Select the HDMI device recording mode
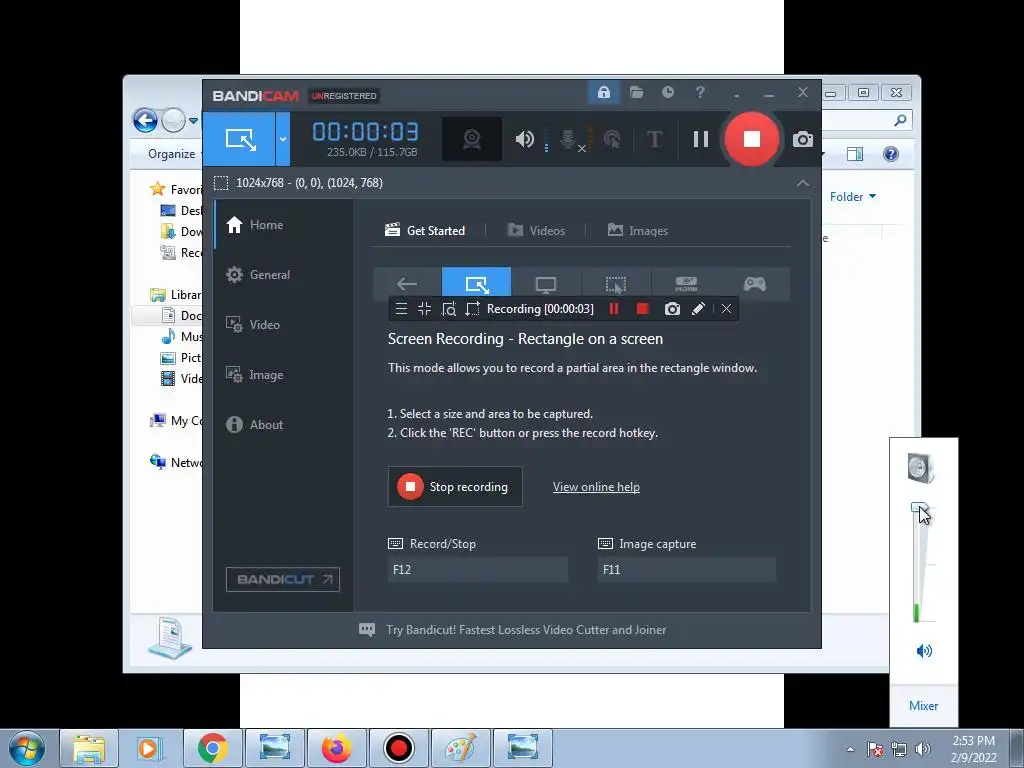This screenshot has width=1024, height=768. (x=685, y=283)
